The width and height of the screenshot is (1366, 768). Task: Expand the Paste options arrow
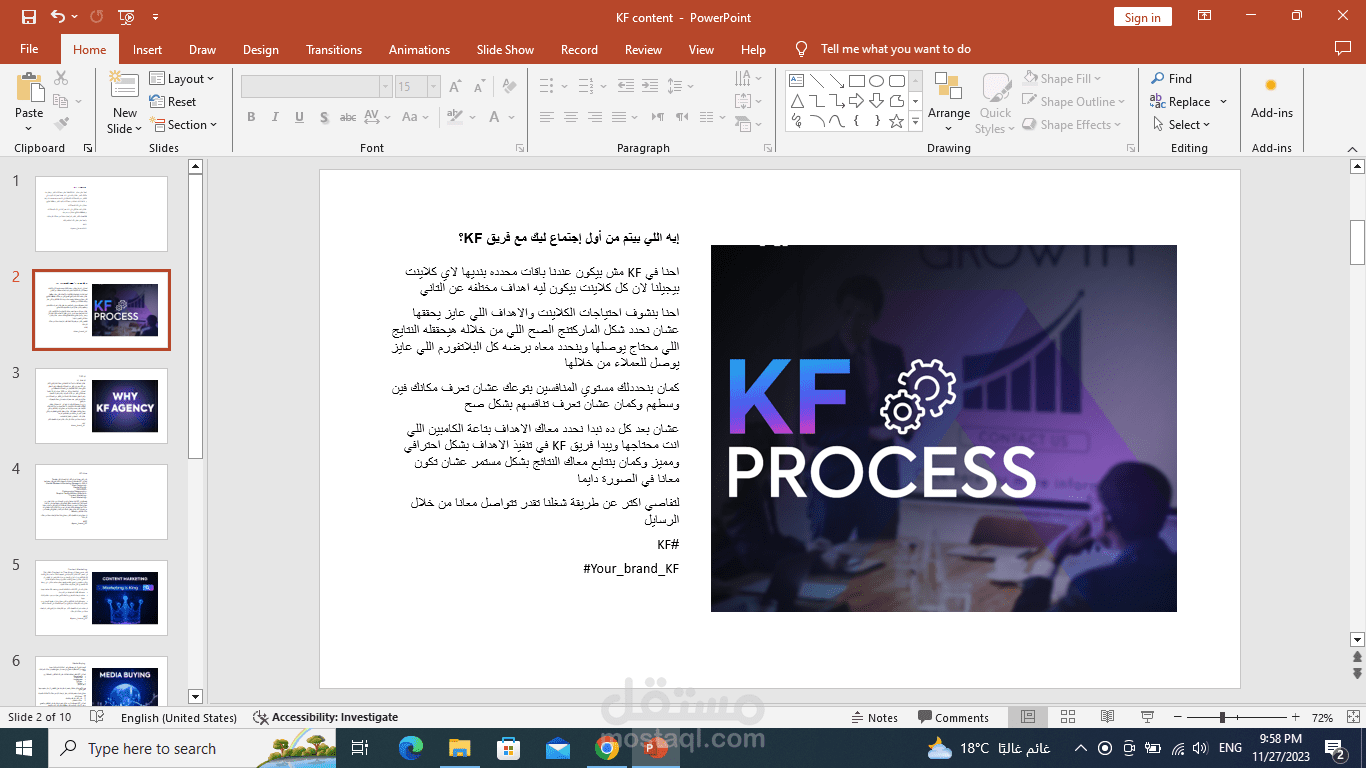coord(29,128)
